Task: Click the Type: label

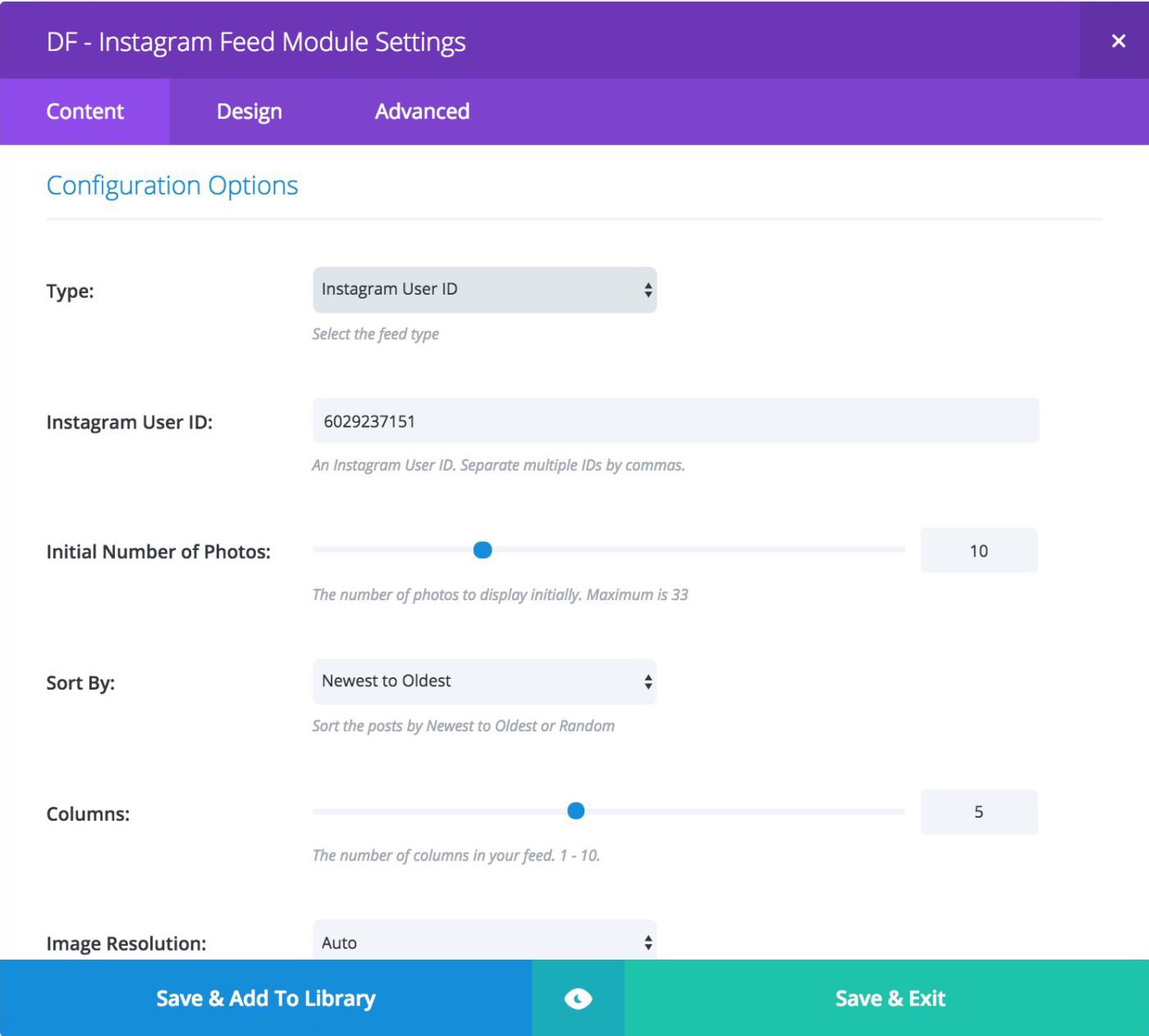Action: point(70,291)
